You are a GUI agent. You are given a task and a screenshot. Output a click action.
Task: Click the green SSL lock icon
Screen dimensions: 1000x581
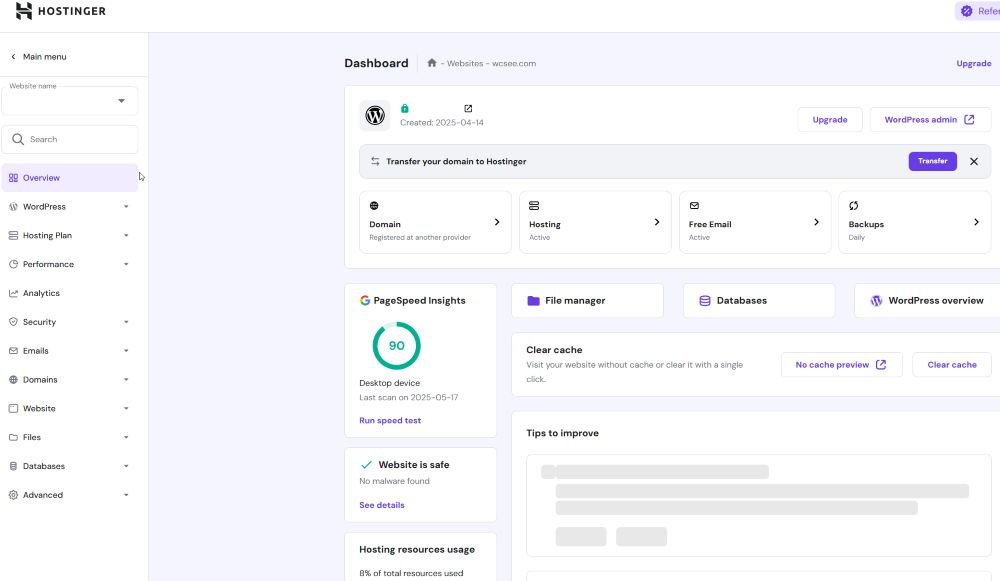click(x=404, y=108)
